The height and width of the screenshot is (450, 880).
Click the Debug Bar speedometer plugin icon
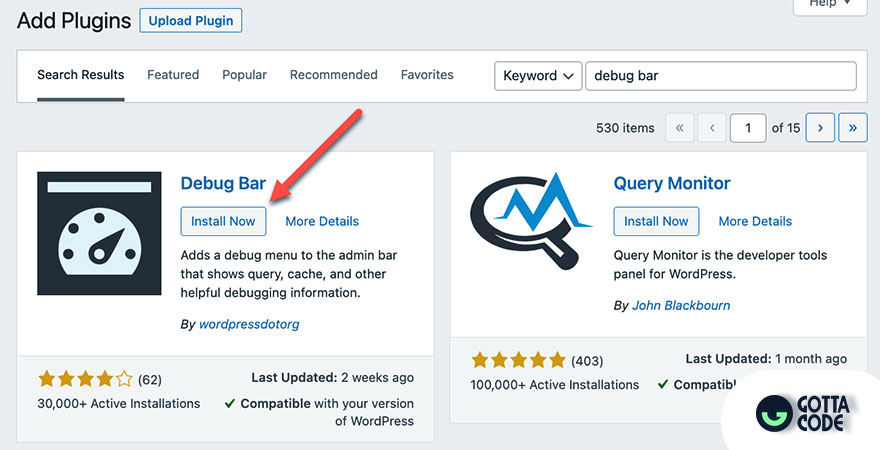pos(99,233)
